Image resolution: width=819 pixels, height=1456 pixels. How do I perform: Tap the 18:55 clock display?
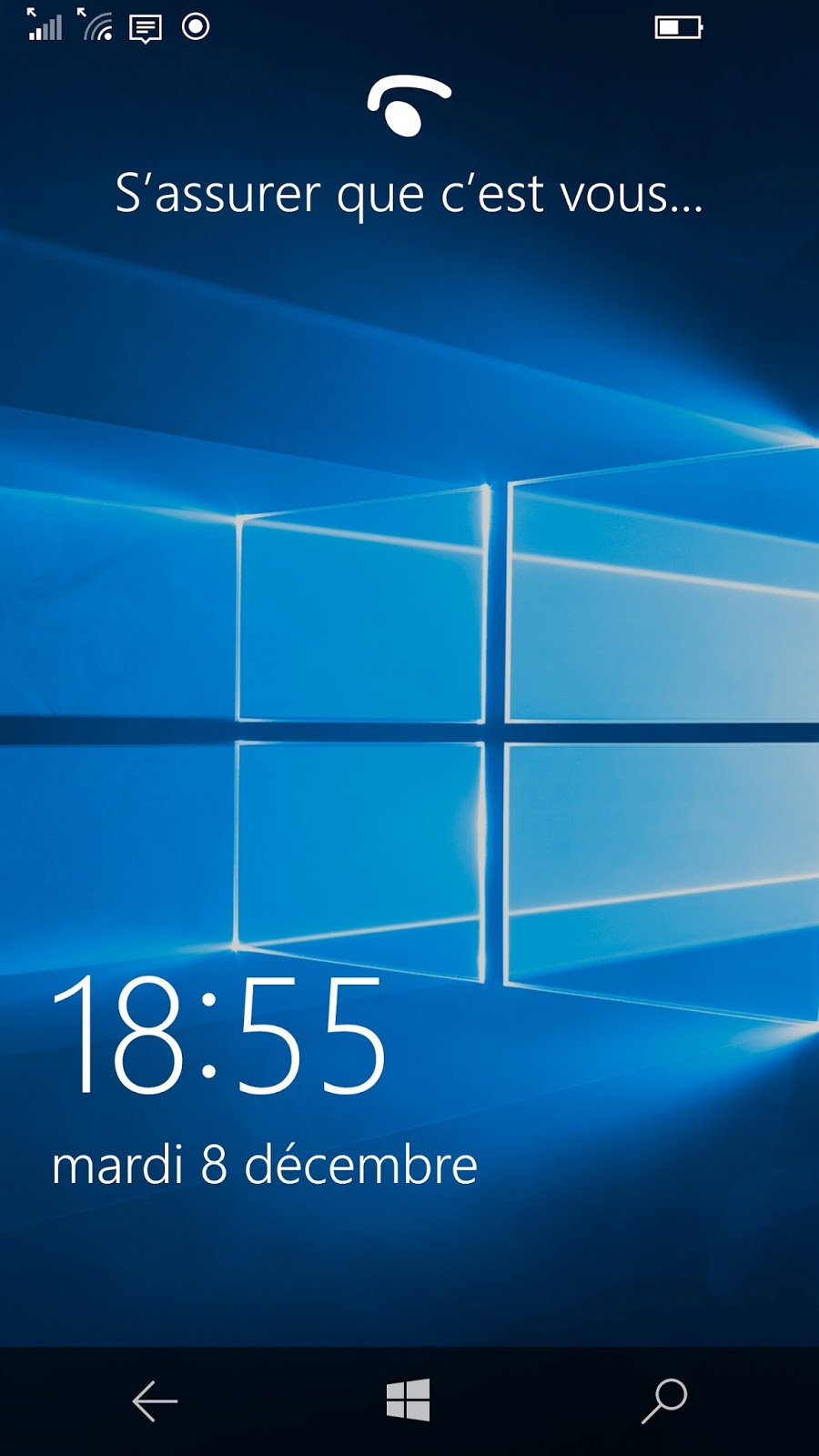220,1035
